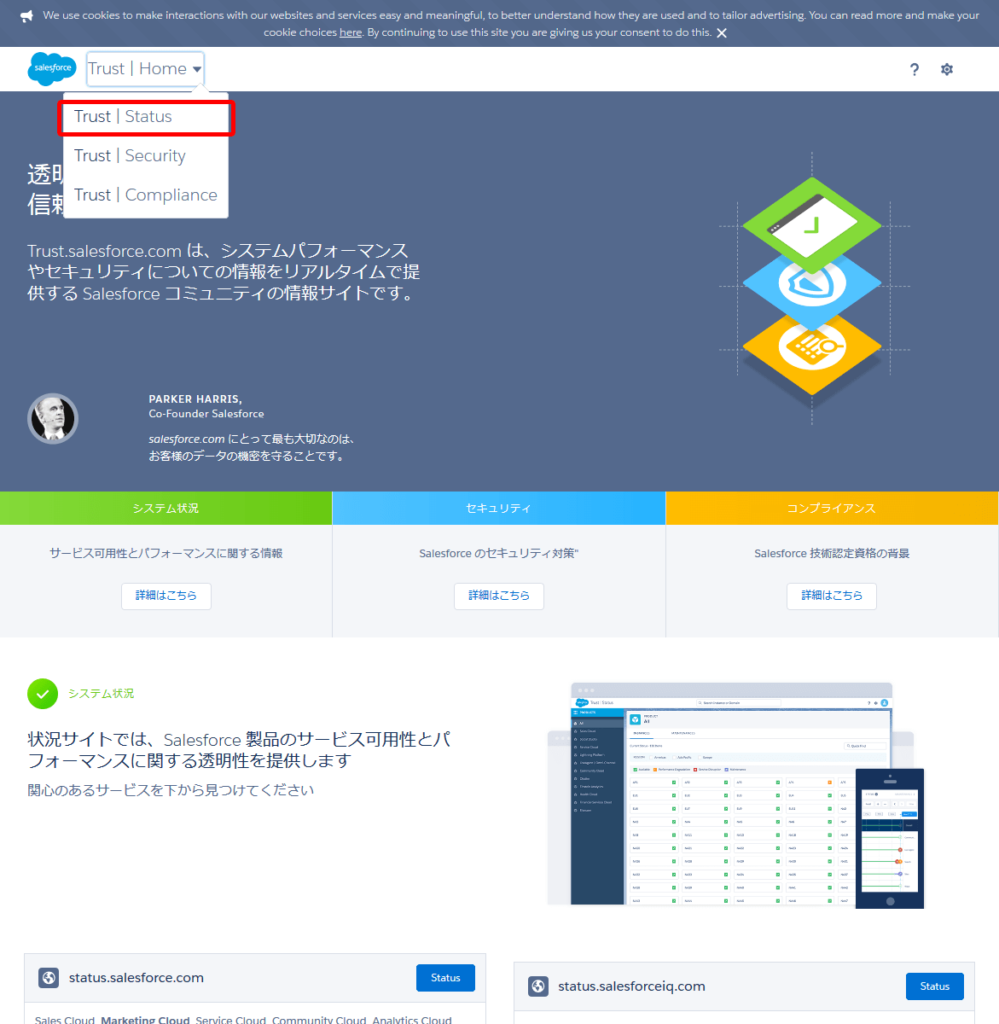Click 詳細はこちら under コンプライアンス
This screenshot has width=999, height=1024.
pyautogui.click(x=832, y=596)
